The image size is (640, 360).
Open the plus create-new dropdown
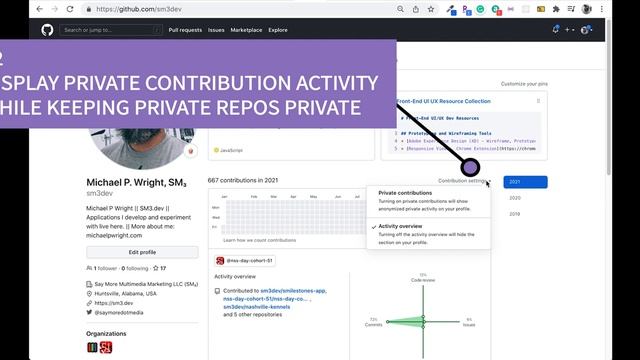(x=569, y=30)
